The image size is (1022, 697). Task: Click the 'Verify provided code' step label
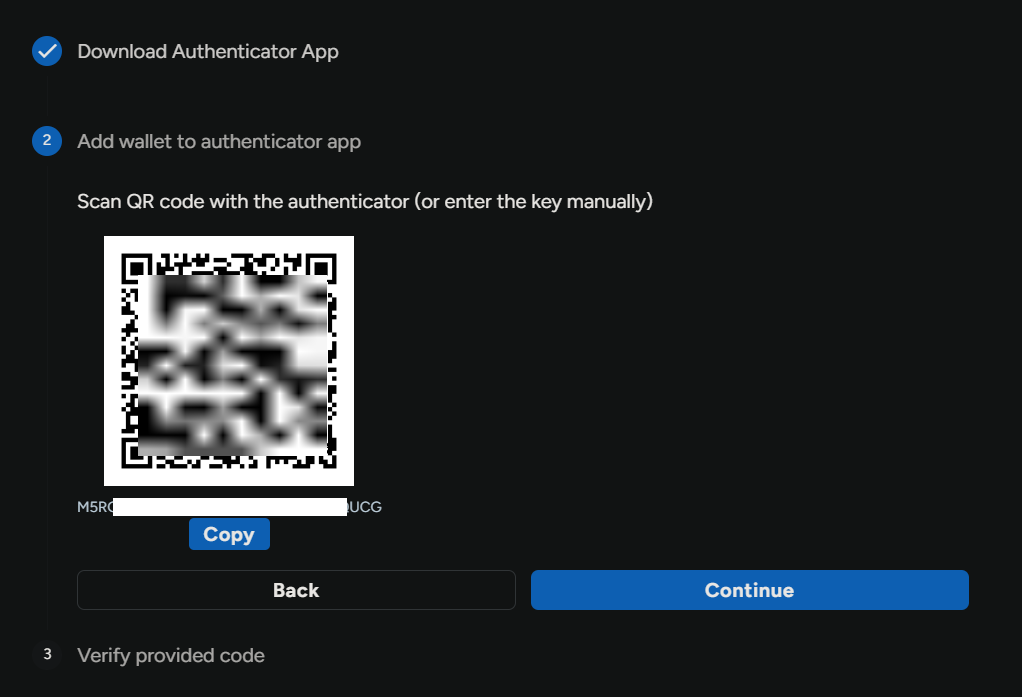(170, 655)
